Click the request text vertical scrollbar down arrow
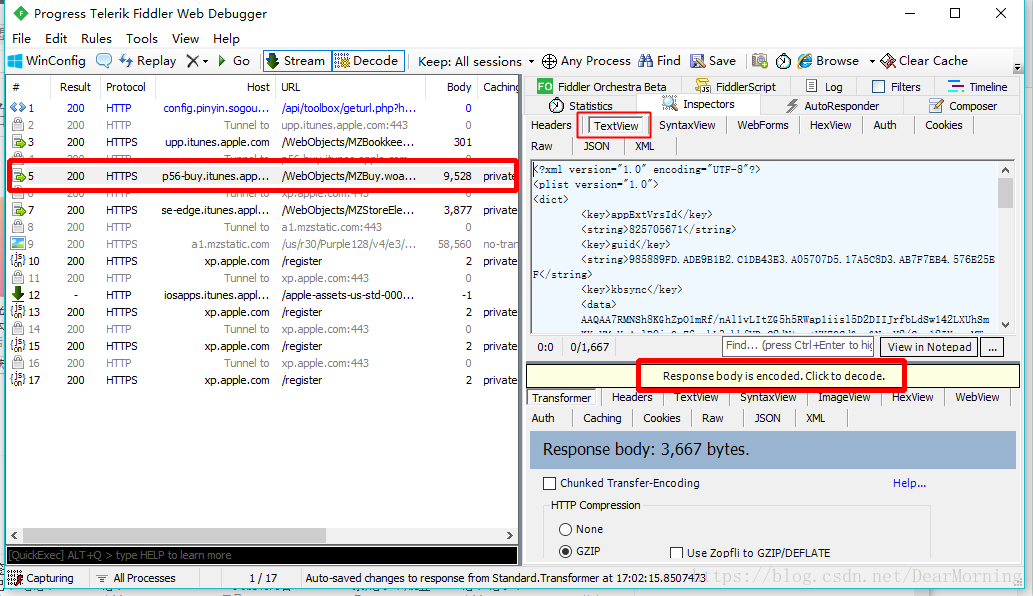 1005,324
